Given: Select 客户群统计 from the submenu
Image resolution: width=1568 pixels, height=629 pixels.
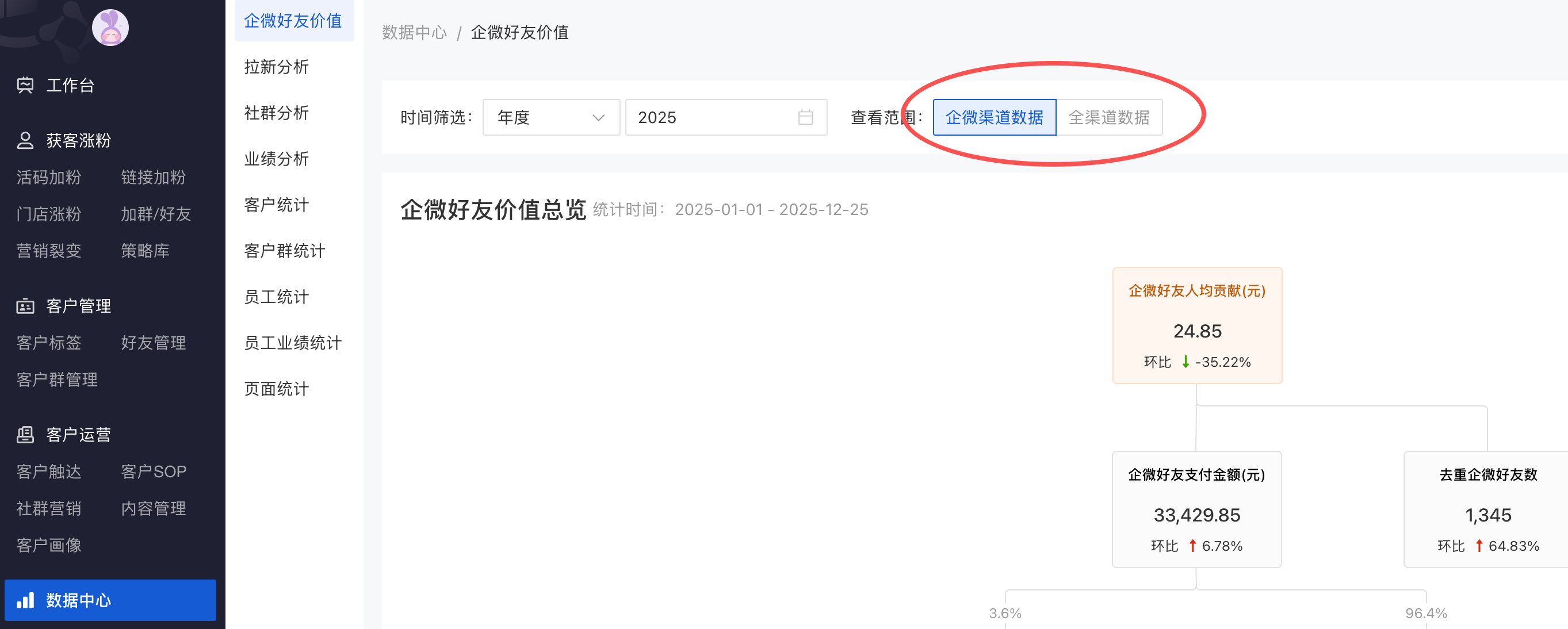Looking at the screenshot, I should (284, 251).
